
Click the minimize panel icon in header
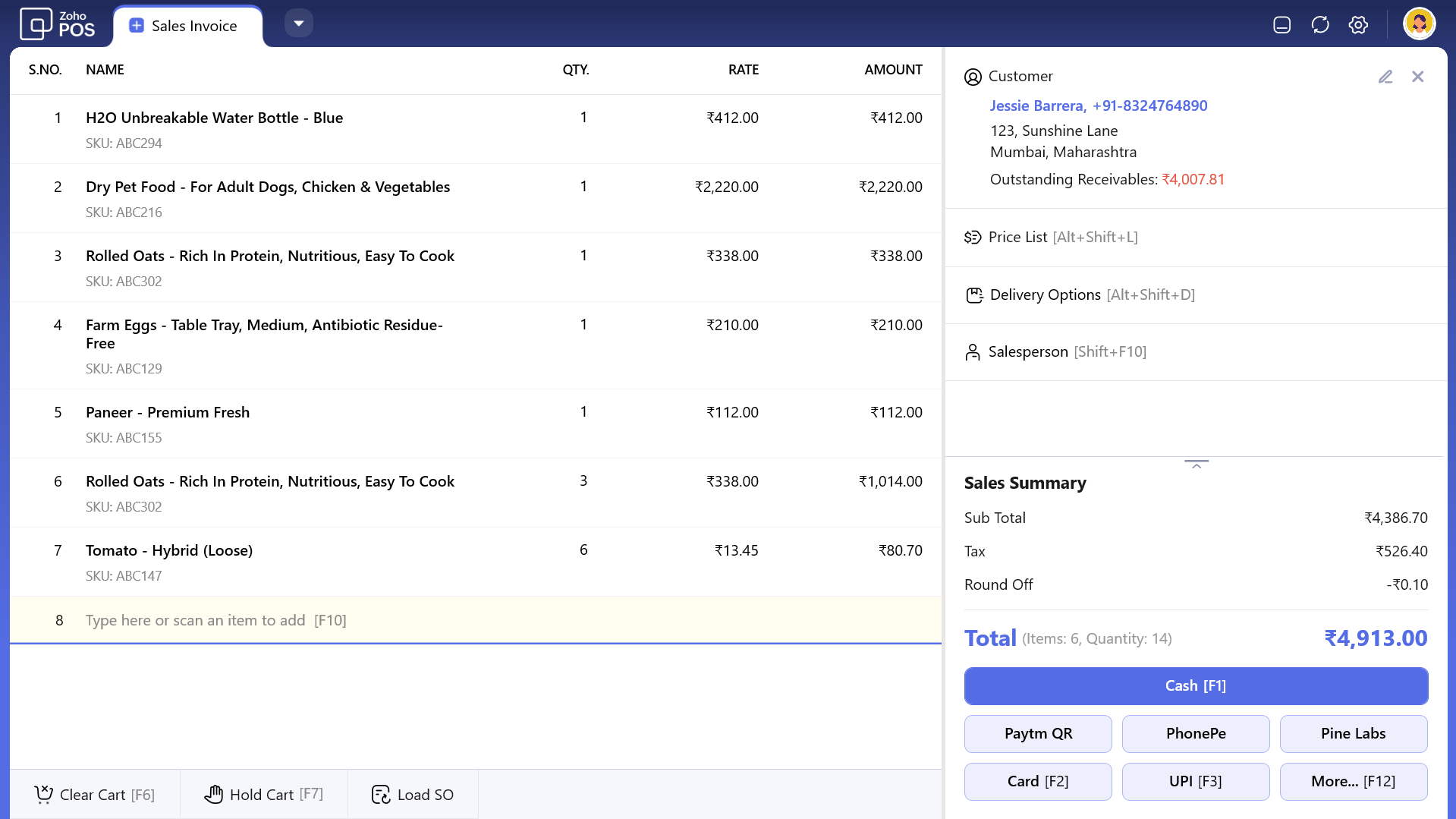[1281, 25]
